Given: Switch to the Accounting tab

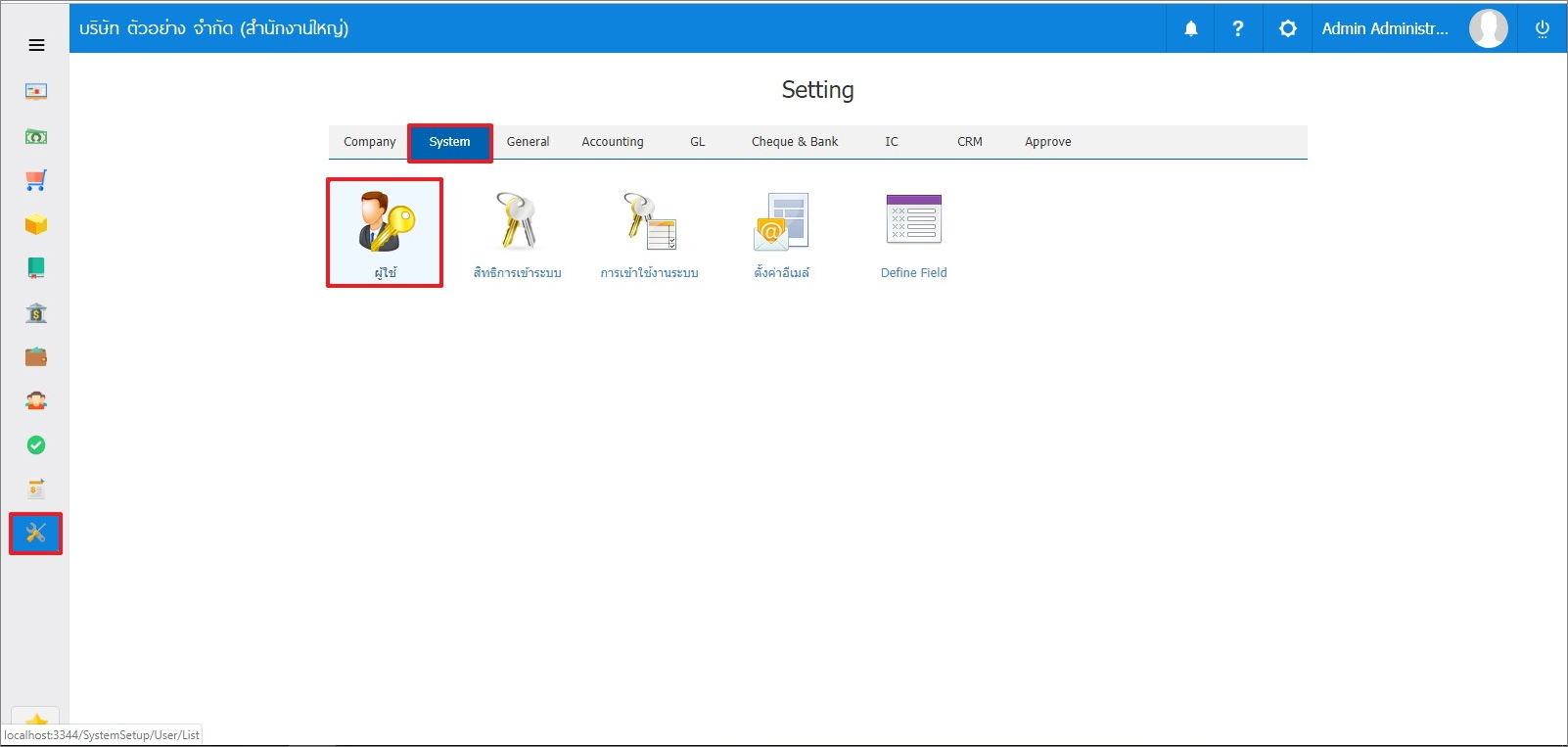Looking at the screenshot, I should click(613, 142).
